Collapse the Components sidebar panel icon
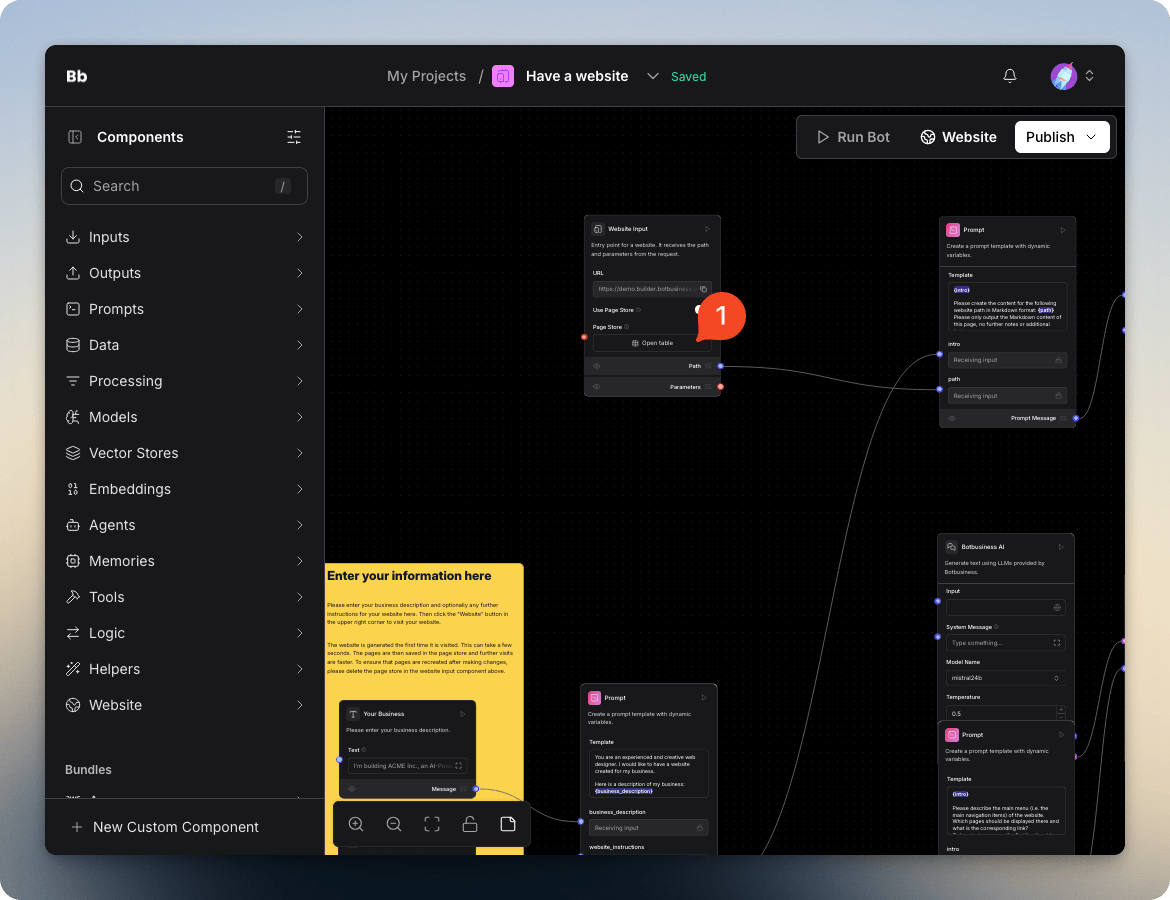This screenshot has height=900, width=1170. [74, 137]
